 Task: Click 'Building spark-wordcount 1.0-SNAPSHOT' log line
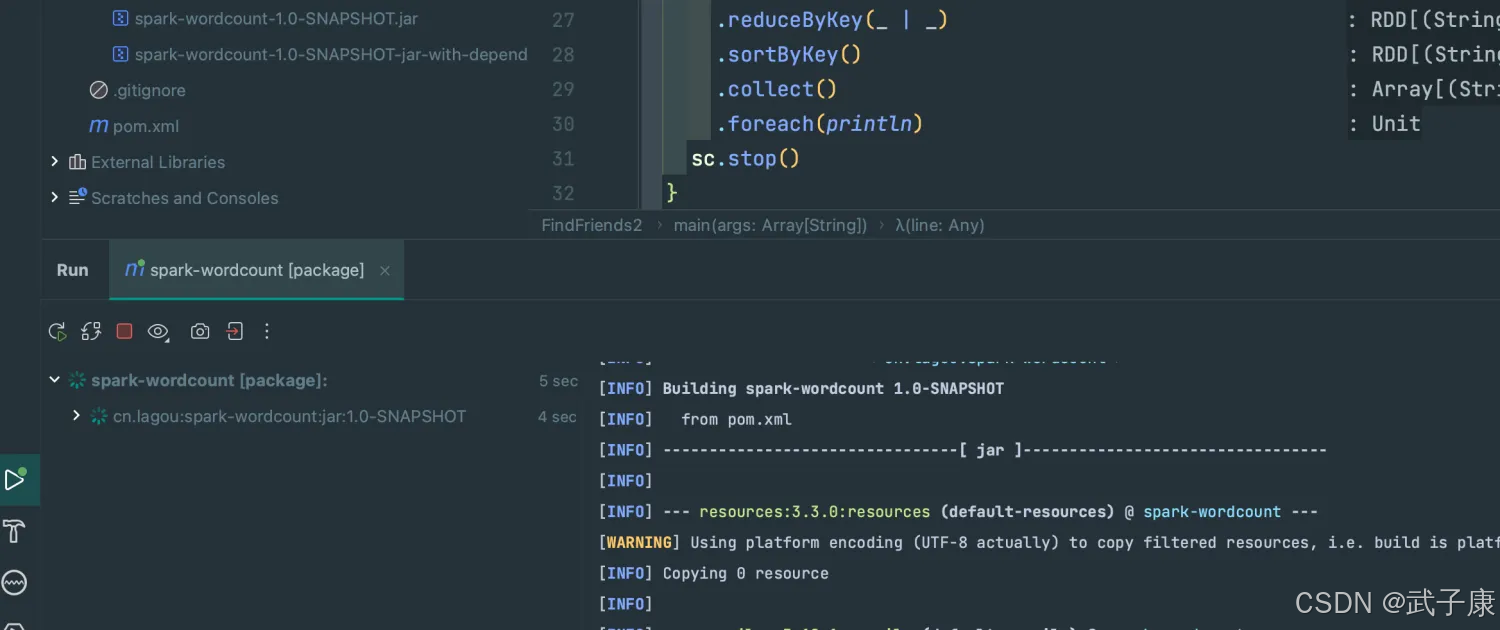click(833, 388)
